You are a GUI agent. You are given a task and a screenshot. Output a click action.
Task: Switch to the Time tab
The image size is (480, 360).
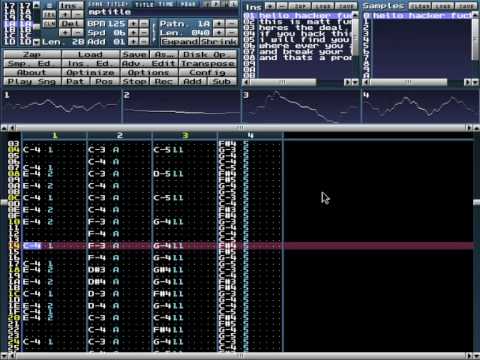[x=167, y=5]
